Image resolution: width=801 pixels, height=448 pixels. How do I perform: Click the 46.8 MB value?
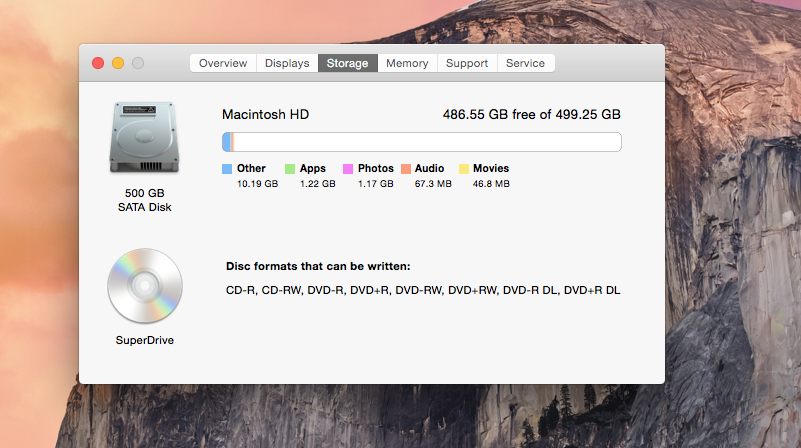(491, 184)
